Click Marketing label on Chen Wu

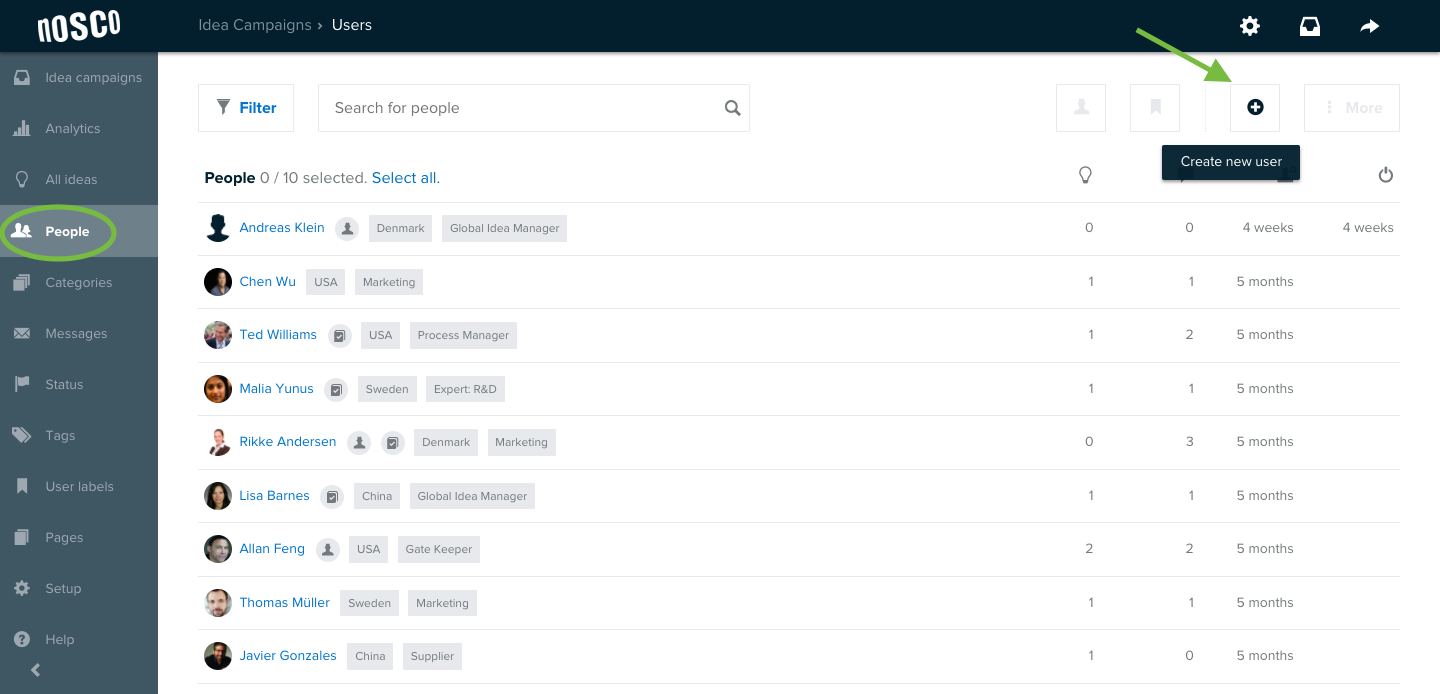coord(389,282)
